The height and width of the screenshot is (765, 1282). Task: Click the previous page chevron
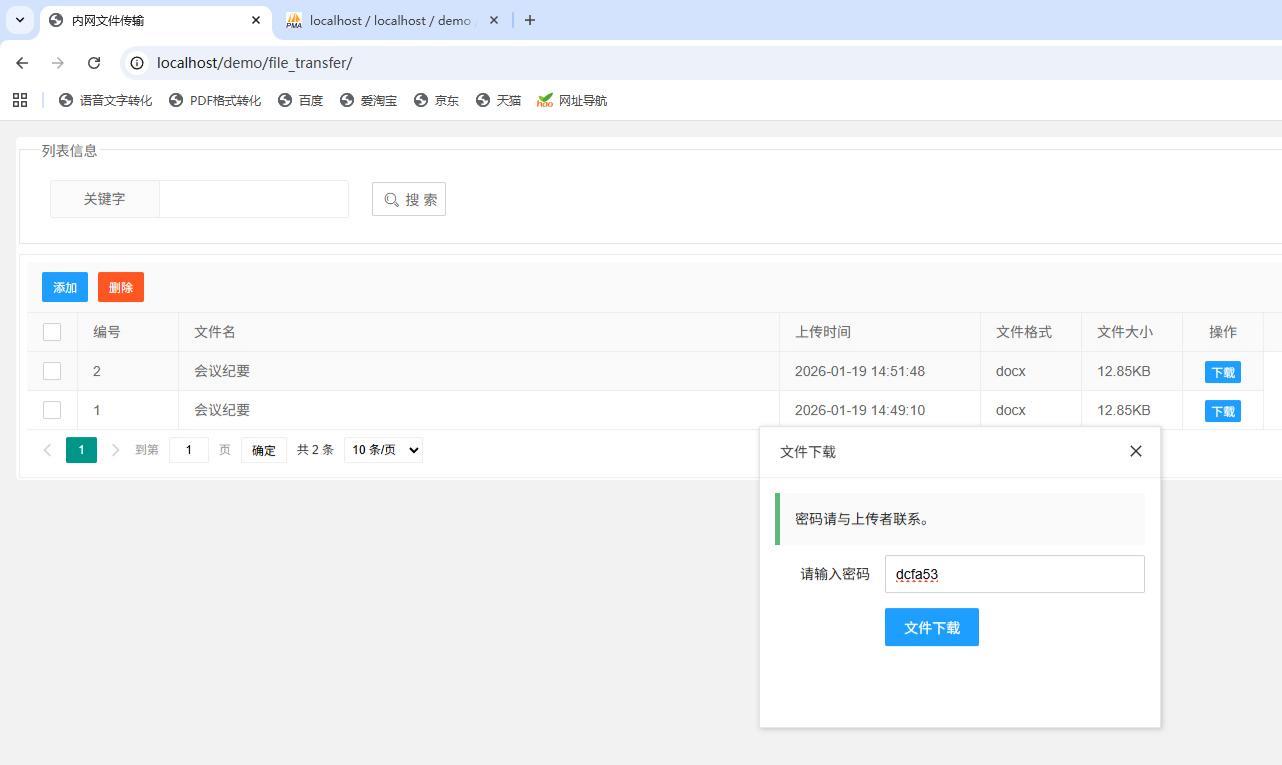pyautogui.click(x=47, y=449)
